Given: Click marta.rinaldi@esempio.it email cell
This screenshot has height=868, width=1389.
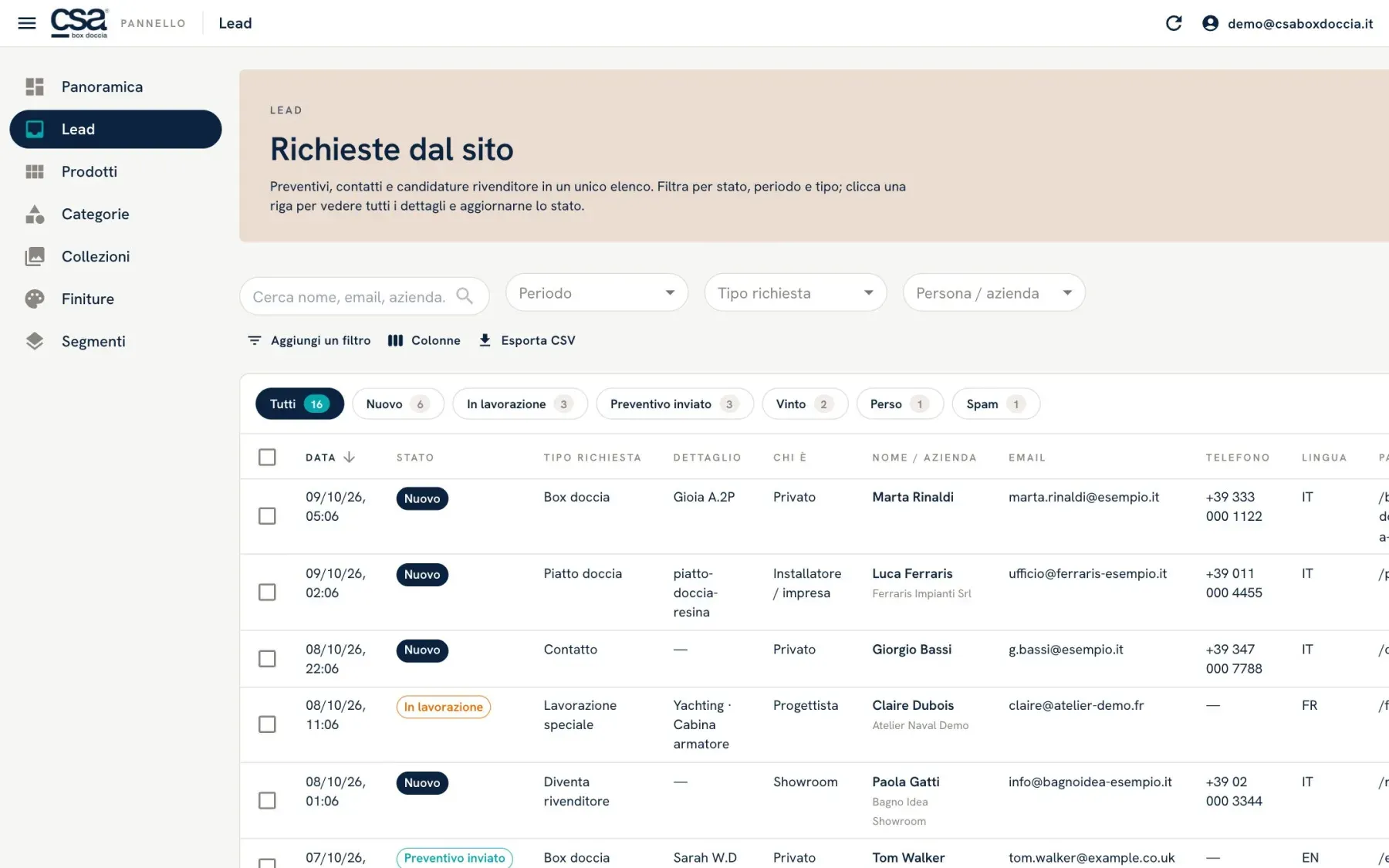Looking at the screenshot, I should pyautogui.click(x=1083, y=497).
